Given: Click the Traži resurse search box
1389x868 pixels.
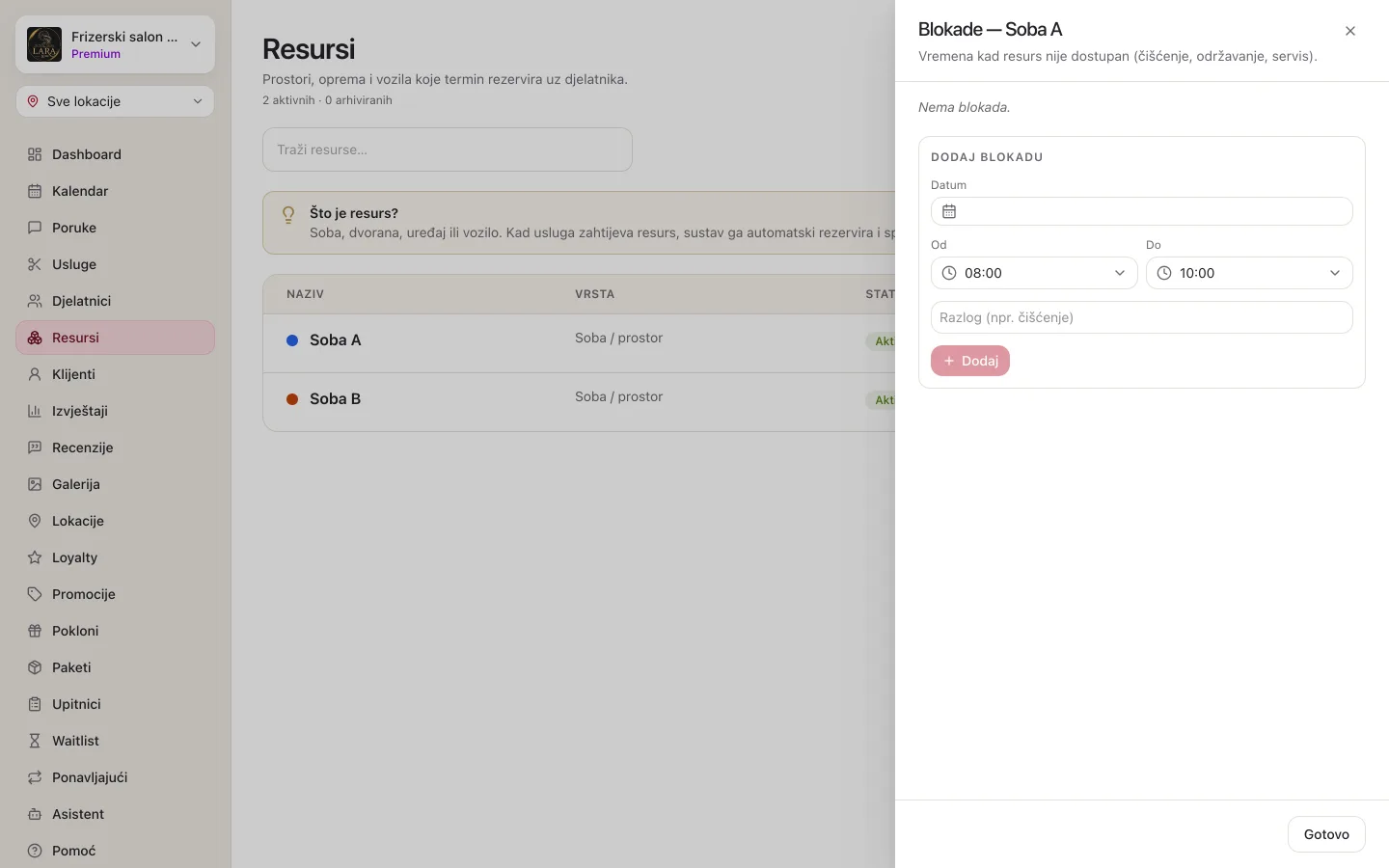Looking at the screenshot, I should [x=448, y=149].
